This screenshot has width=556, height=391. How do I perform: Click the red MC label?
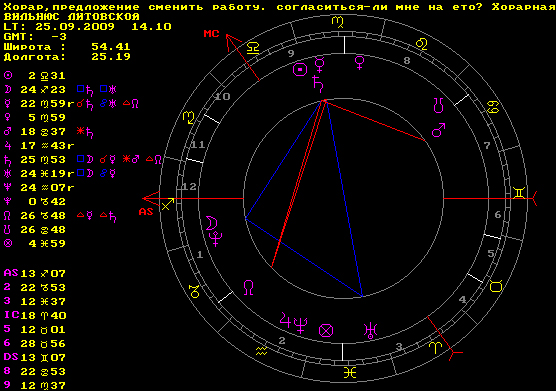tap(211, 34)
